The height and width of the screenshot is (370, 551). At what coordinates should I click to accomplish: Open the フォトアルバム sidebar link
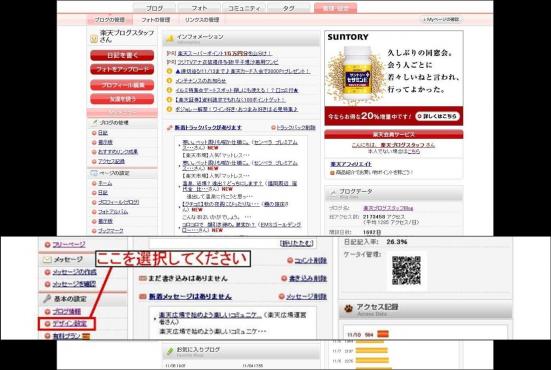[x=113, y=212]
